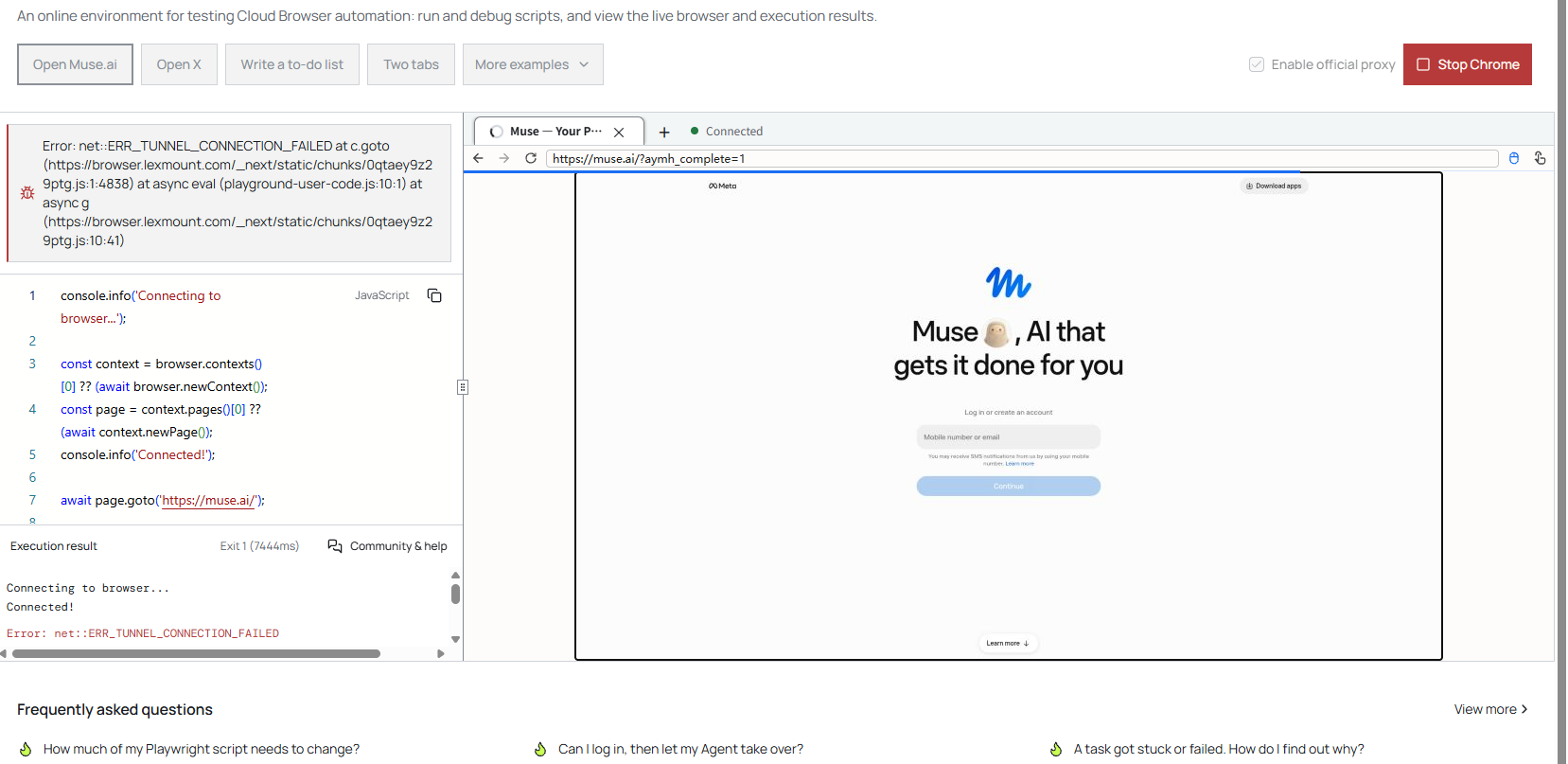The height and width of the screenshot is (764, 1568).
Task: Click the Stop Chrome button
Action: point(1468,64)
